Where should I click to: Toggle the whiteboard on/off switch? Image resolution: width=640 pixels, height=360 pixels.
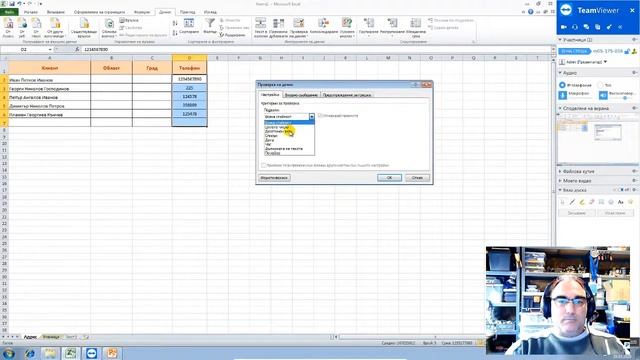pyautogui.click(x=623, y=190)
